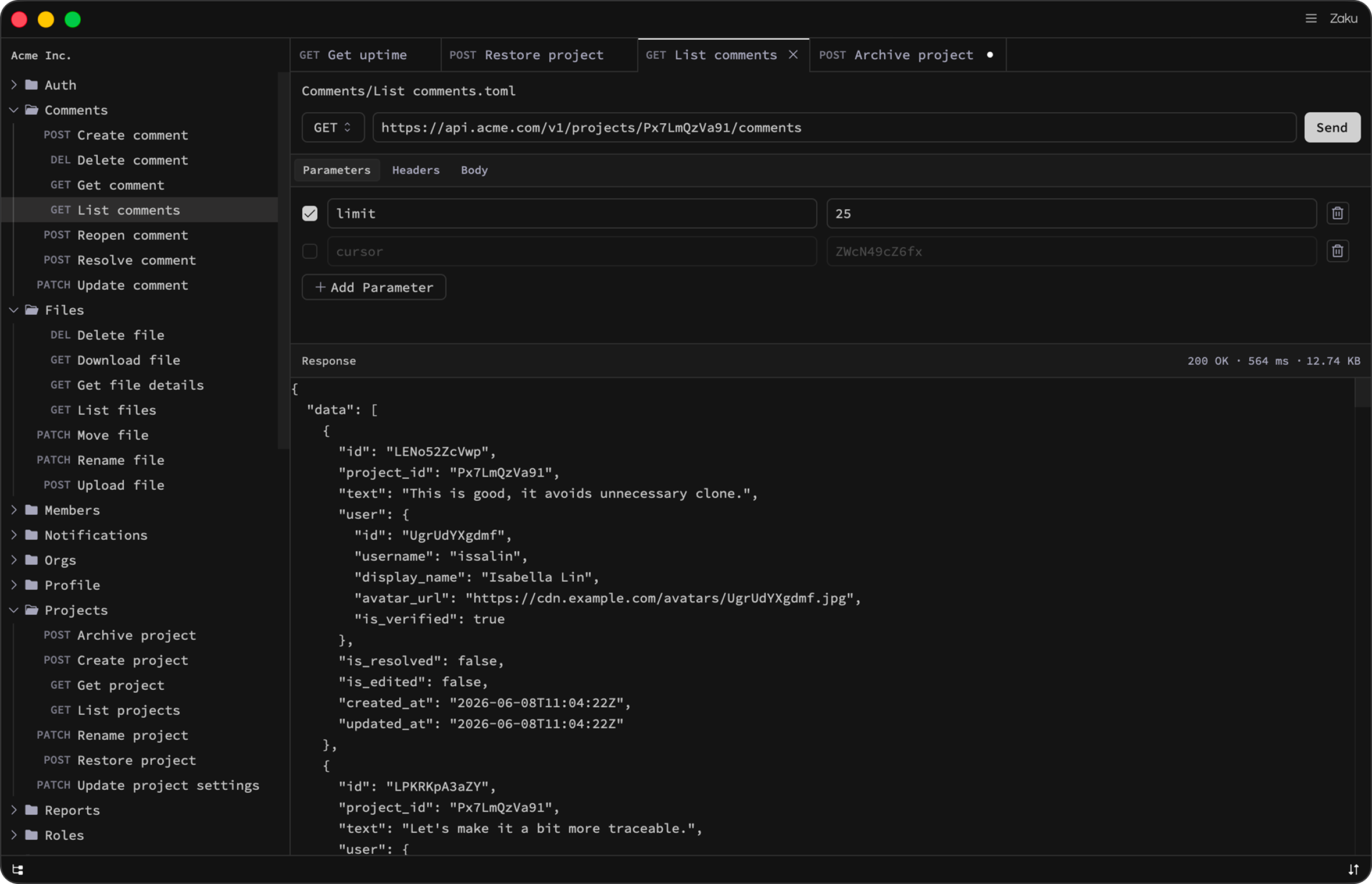Collapse the Files folder chevron
This screenshot has height=884, width=1372.
(x=14, y=310)
